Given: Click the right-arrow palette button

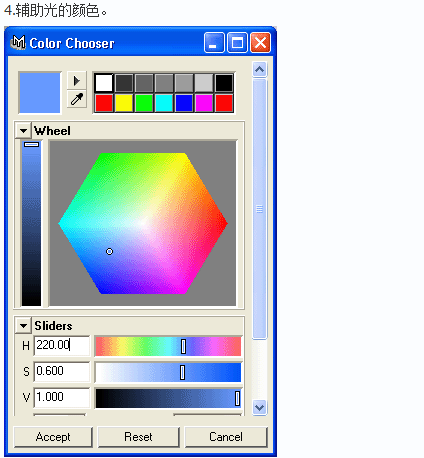Looking at the screenshot, I should pos(77,81).
